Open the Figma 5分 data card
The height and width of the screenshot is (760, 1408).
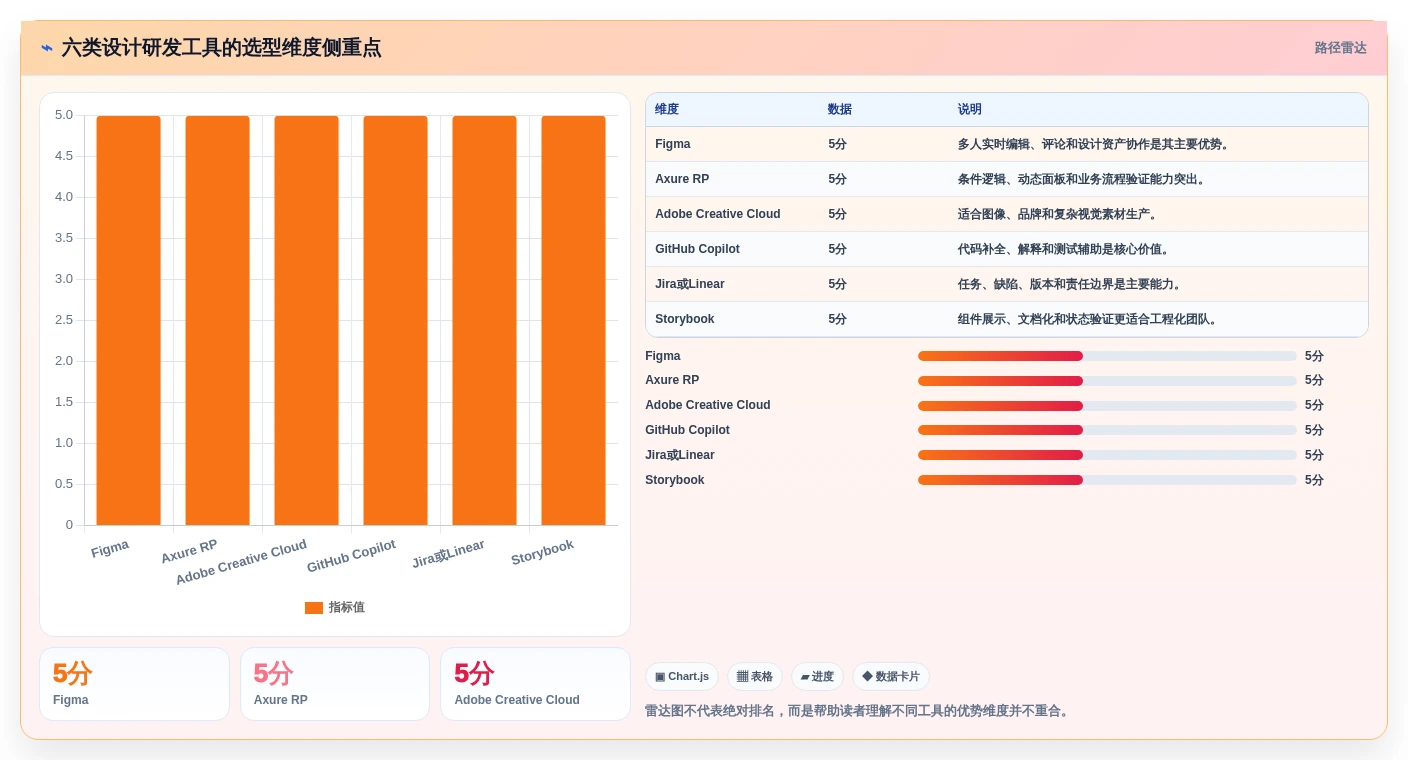click(134, 684)
